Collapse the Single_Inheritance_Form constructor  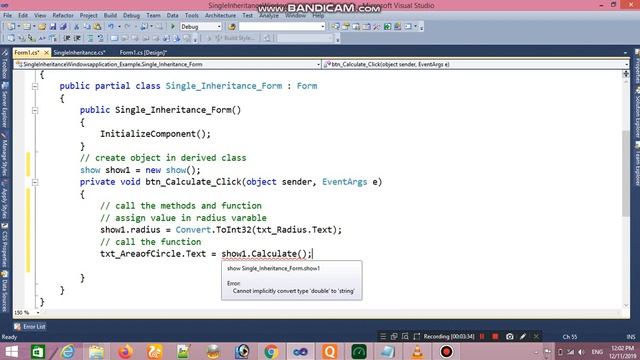click(x=35, y=110)
